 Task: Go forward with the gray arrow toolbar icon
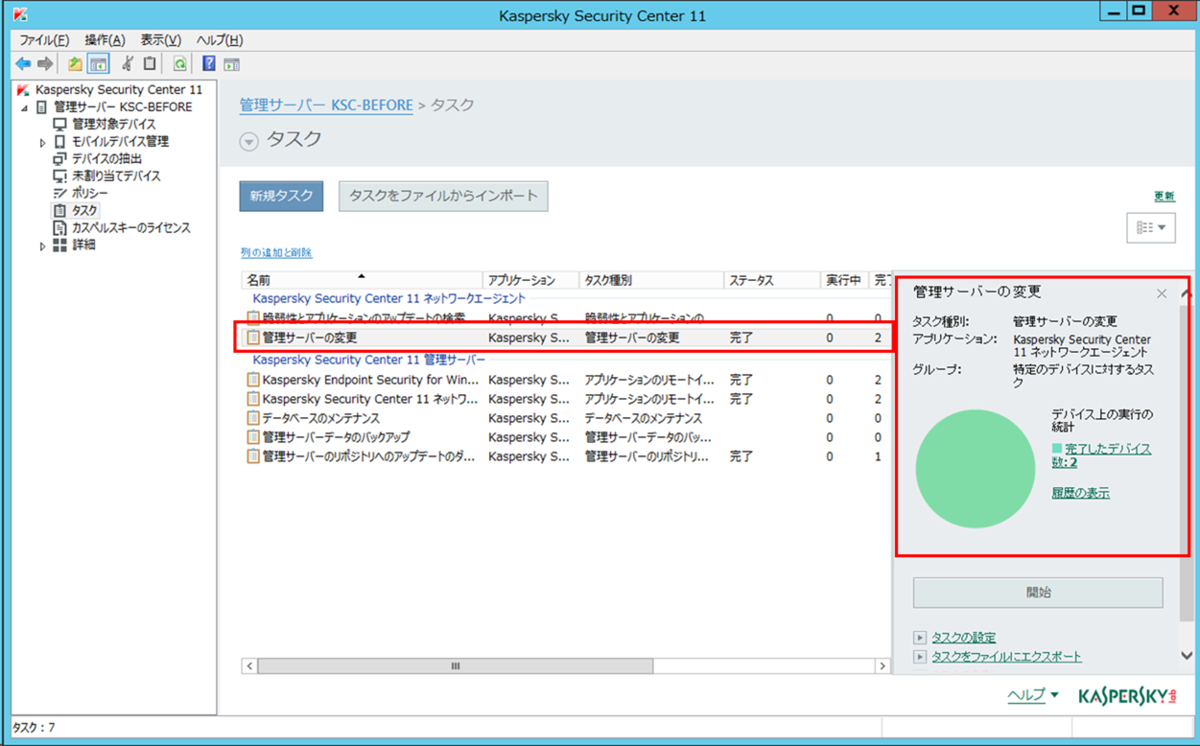(45, 63)
